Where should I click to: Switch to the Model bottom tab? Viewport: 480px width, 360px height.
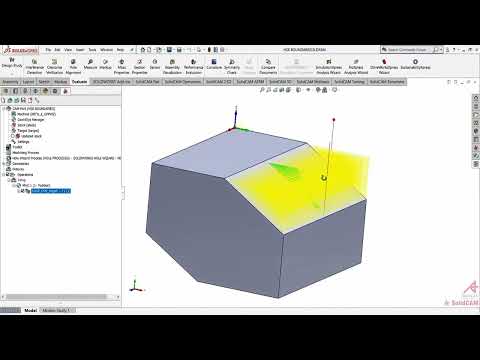[30, 310]
